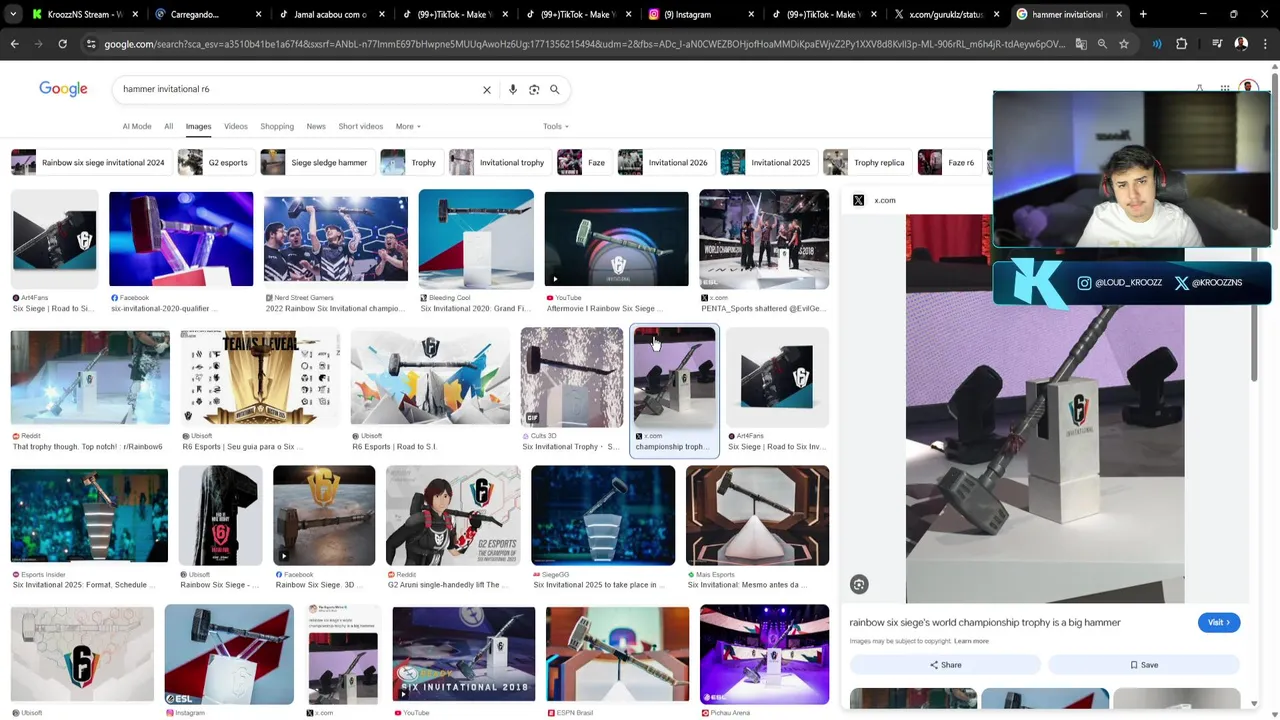Open the browser extensions puzzle icon
The height and width of the screenshot is (720, 1280).
(1182, 44)
